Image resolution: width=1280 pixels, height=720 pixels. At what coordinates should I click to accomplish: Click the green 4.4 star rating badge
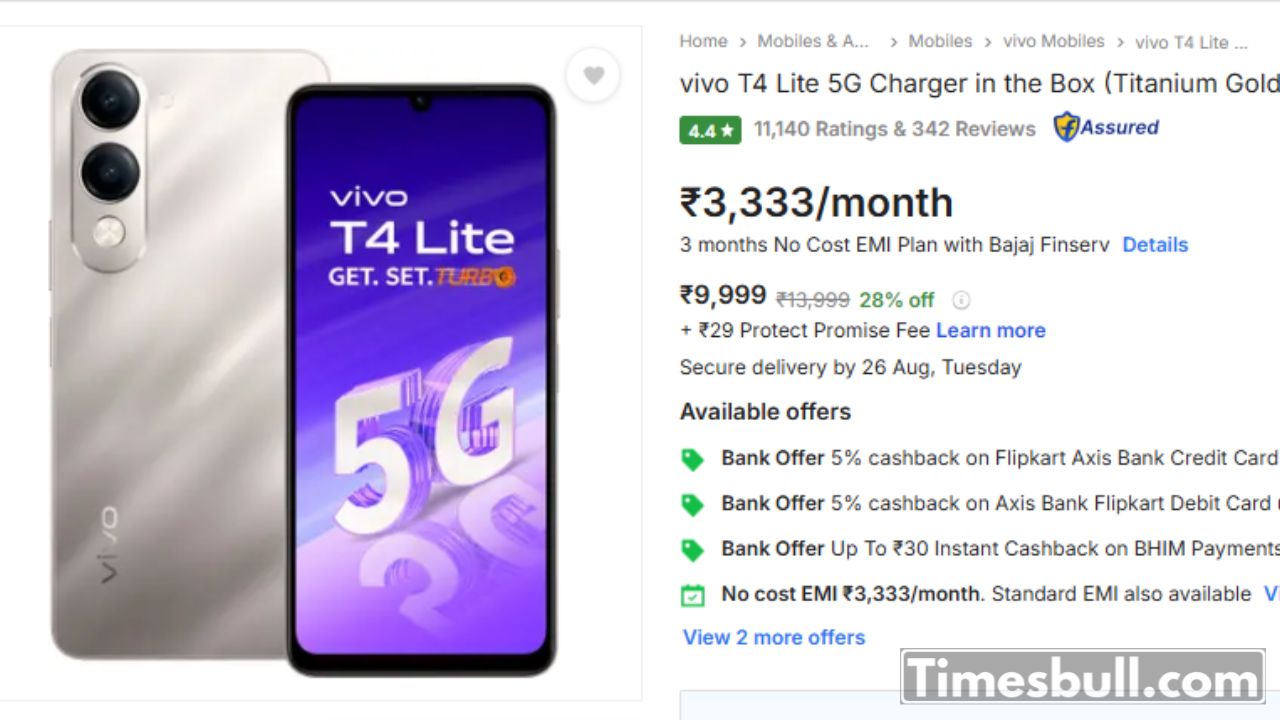point(710,130)
